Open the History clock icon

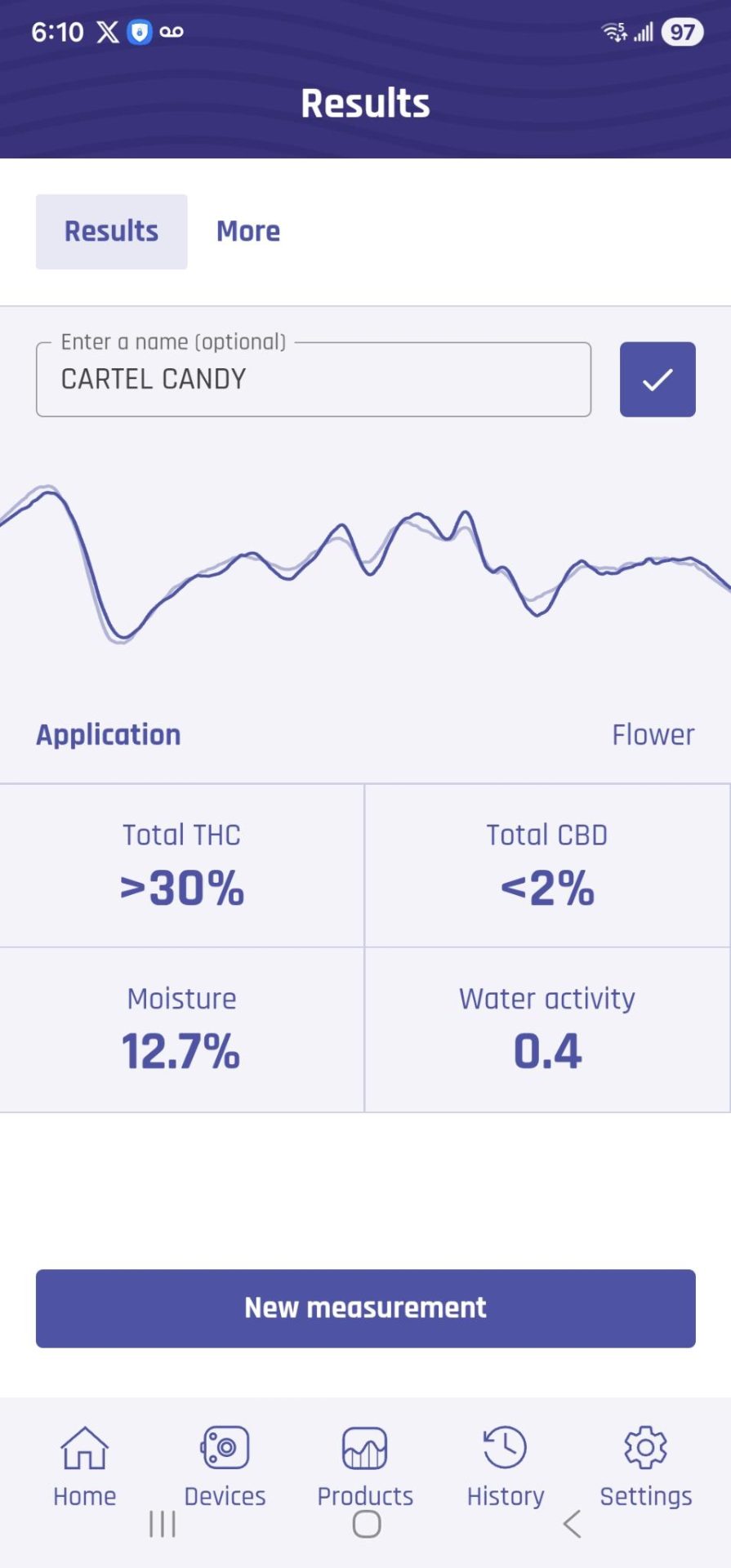pyautogui.click(x=505, y=1447)
